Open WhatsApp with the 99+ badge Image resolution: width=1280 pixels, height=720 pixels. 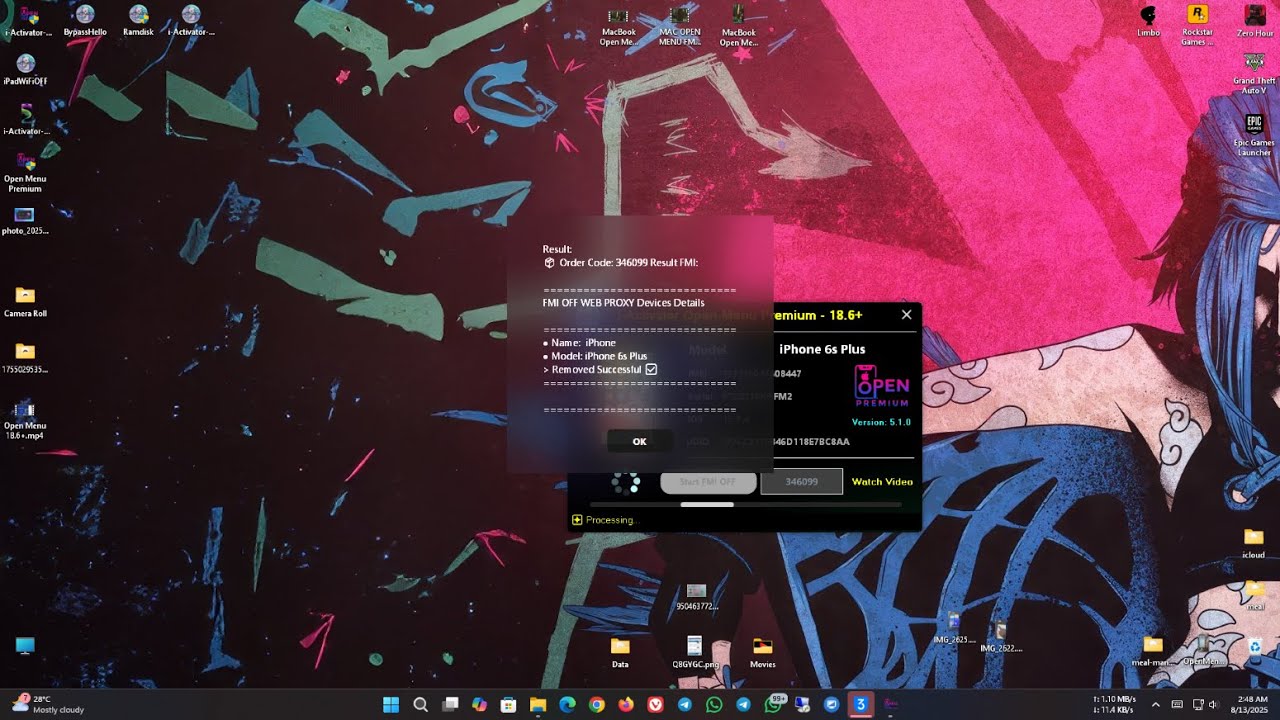coord(774,703)
